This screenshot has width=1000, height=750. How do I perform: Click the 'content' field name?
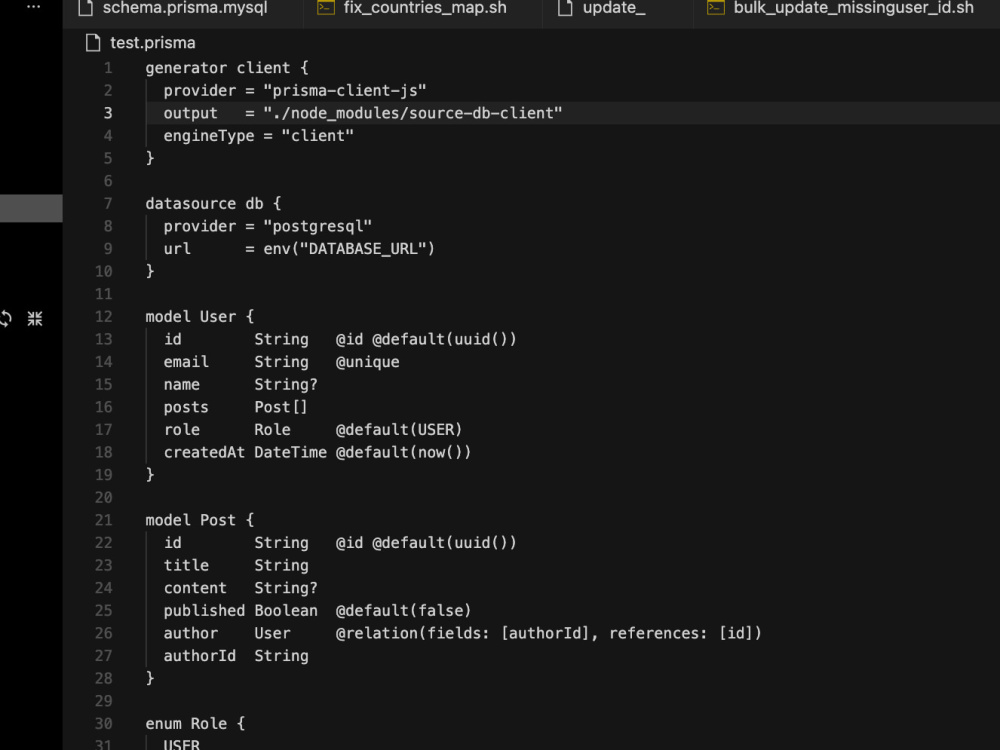(x=195, y=588)
